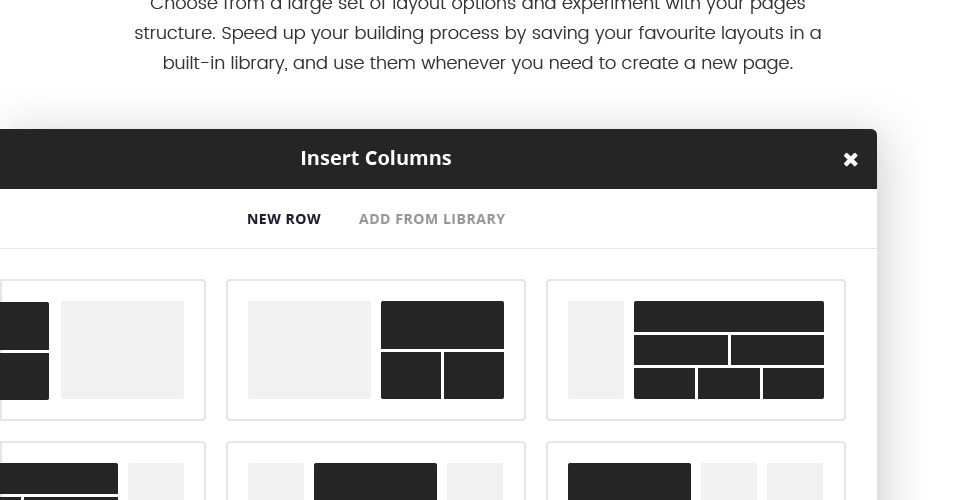This screenshot has width=965, height=500.
Task: Click wide dark block above two small dark squares
Action: point(442,325)
